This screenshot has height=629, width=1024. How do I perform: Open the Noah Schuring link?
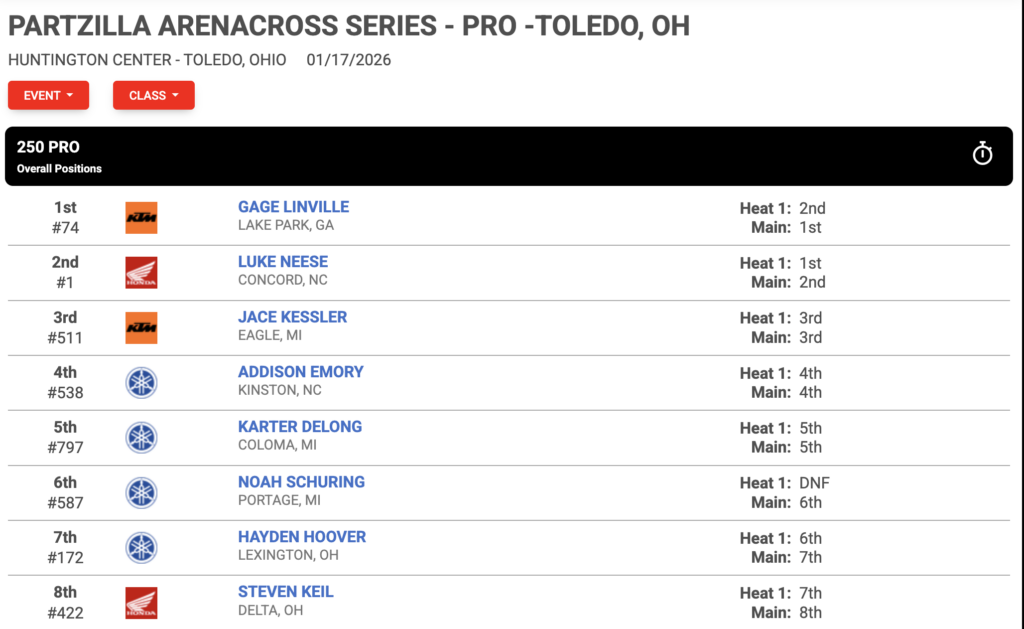[301, 482]
